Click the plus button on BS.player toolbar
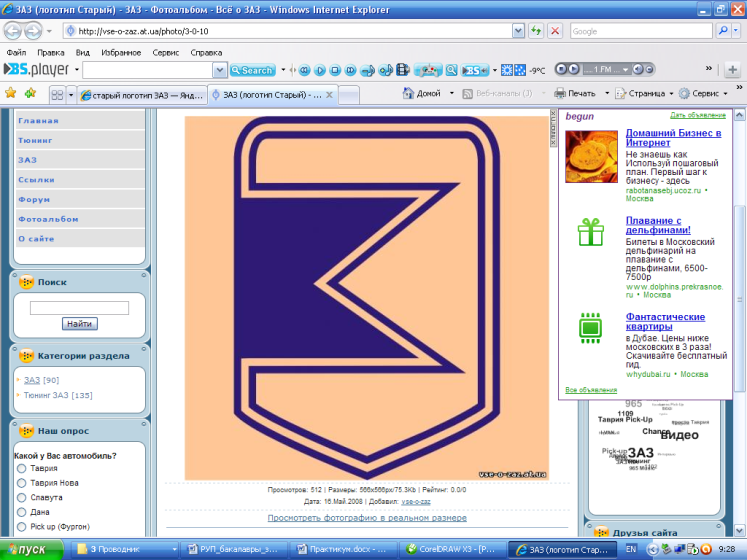The height and width of the screenshot is (560, 747). tap(732, 70)
